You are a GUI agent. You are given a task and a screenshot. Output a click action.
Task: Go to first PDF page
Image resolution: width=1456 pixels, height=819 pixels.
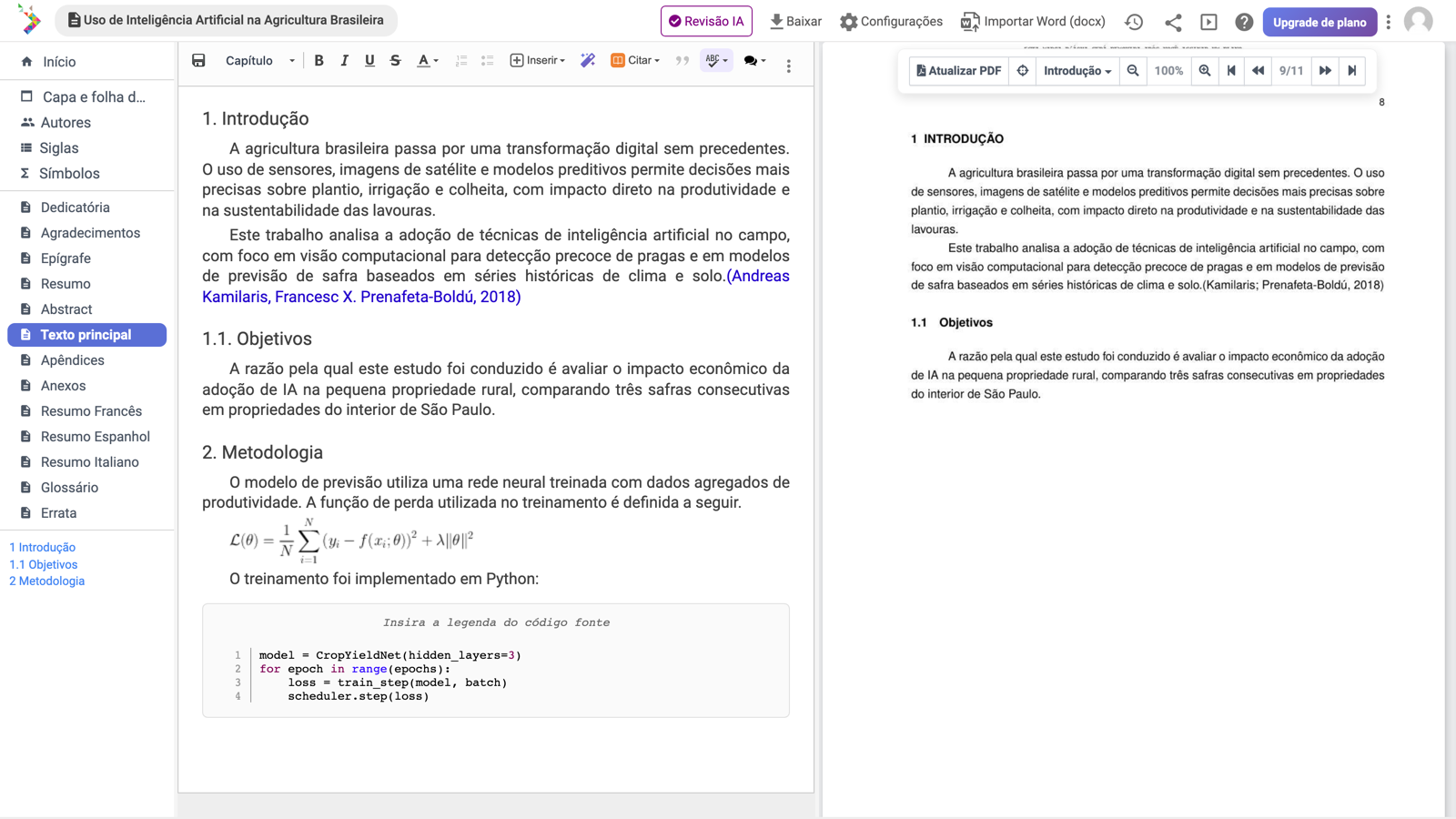coord(1231,71)
